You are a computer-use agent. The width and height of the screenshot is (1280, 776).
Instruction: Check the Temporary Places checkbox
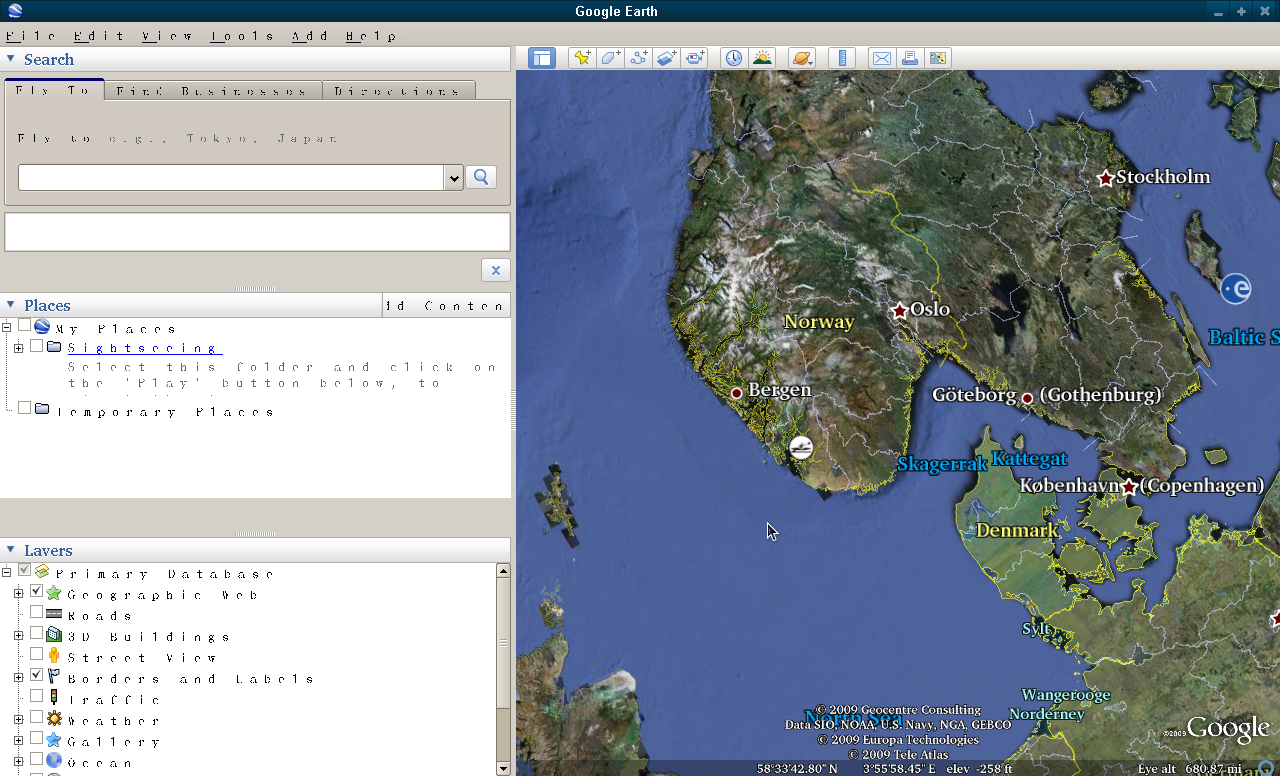24,408
